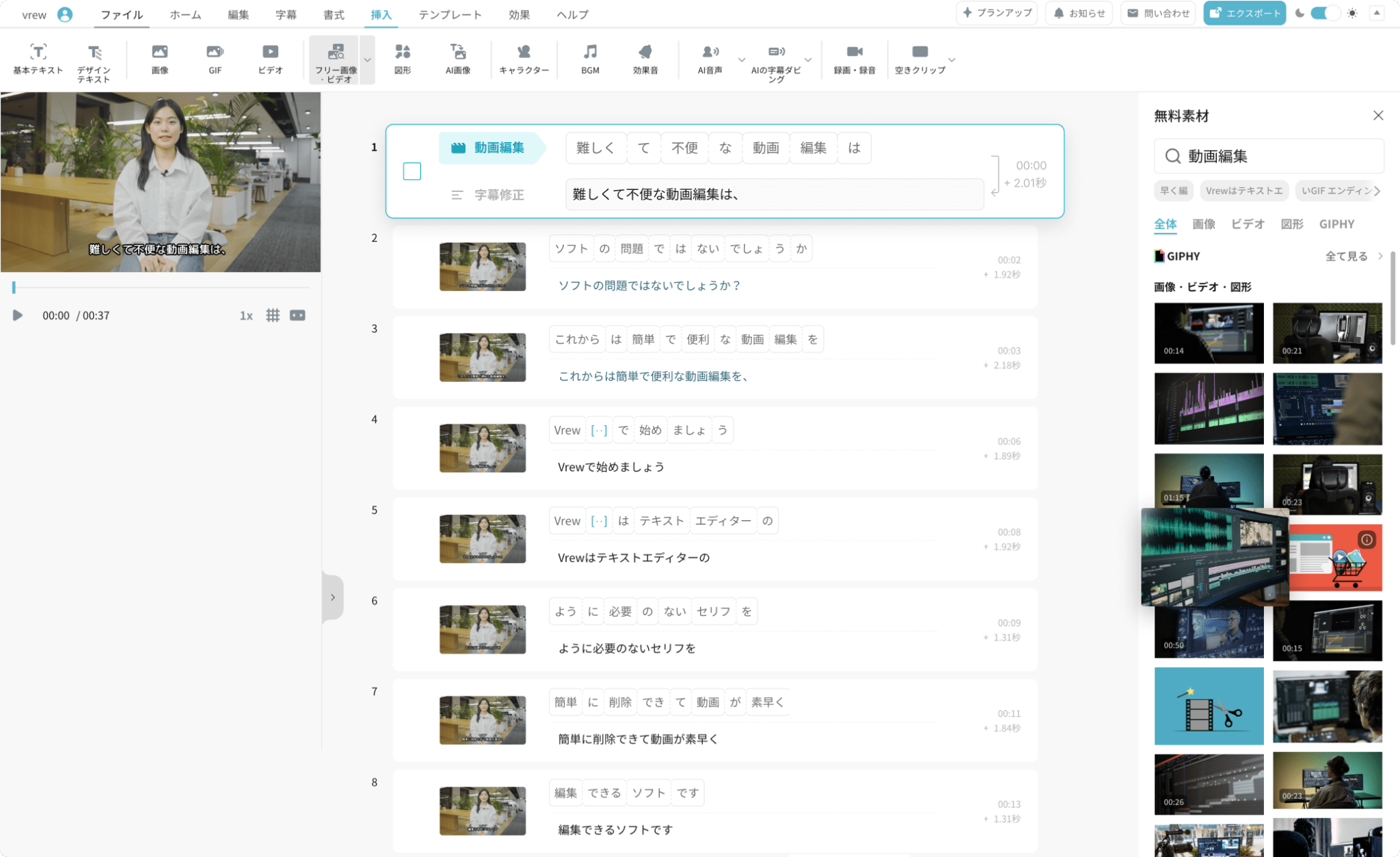Image resolution: width=1400 pixels, height=857 pixels.
Task: Open the 空きクリップ dropdown
Action: [952, 59]
